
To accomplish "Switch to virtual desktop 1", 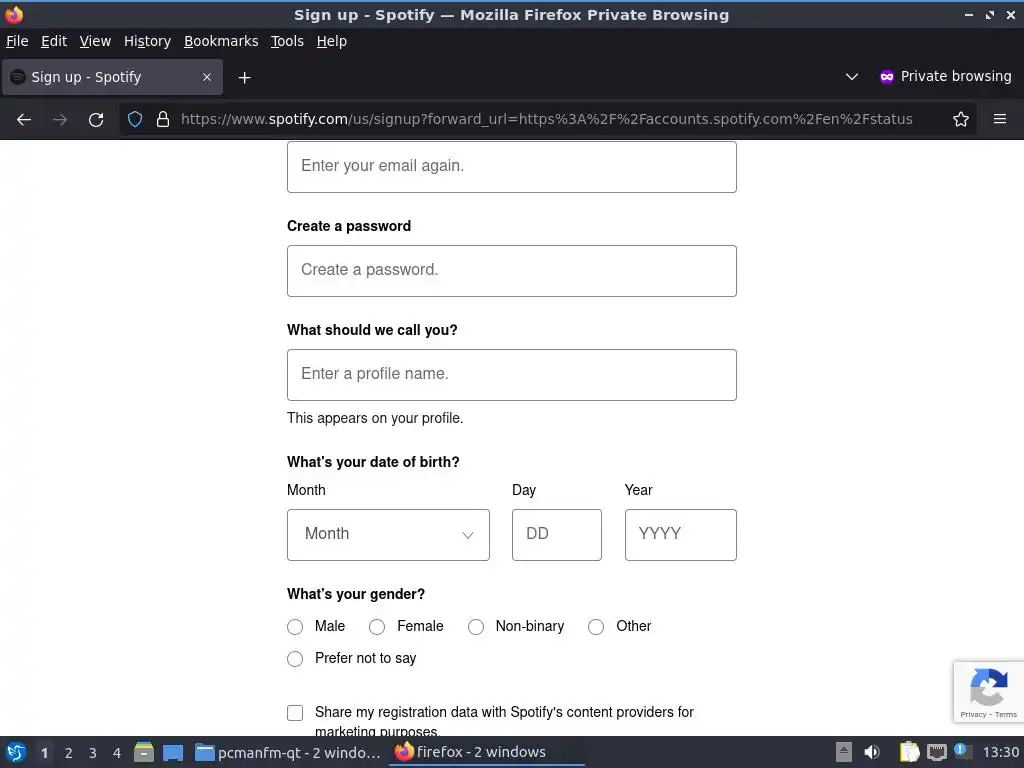I will 44,753.
